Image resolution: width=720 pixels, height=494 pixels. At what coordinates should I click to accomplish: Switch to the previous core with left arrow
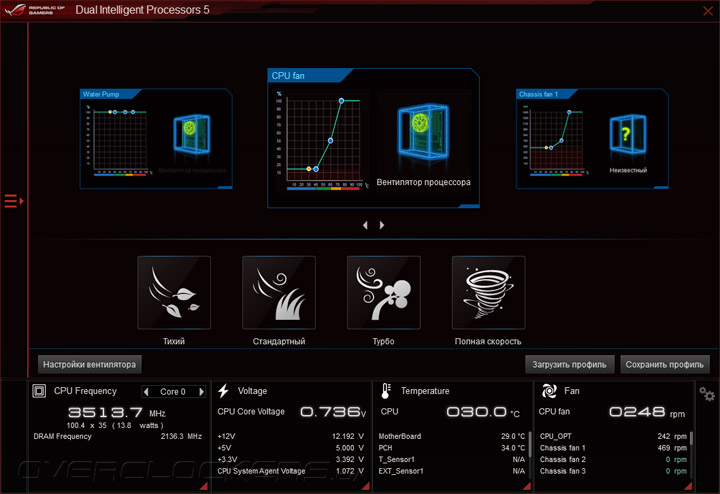pos(146,392)
